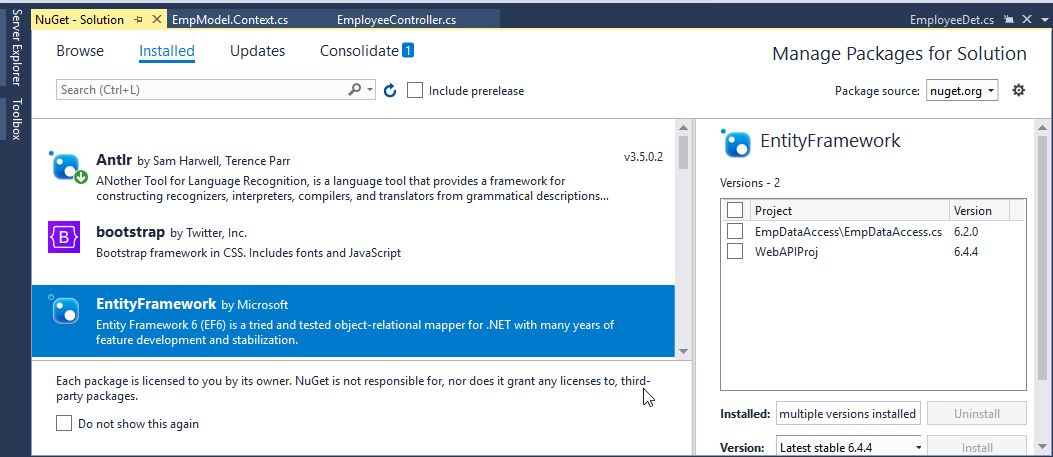Viewport: 1053px width, 457px height.
Task: Click the Uninstall button
Action: coord(976,413)
